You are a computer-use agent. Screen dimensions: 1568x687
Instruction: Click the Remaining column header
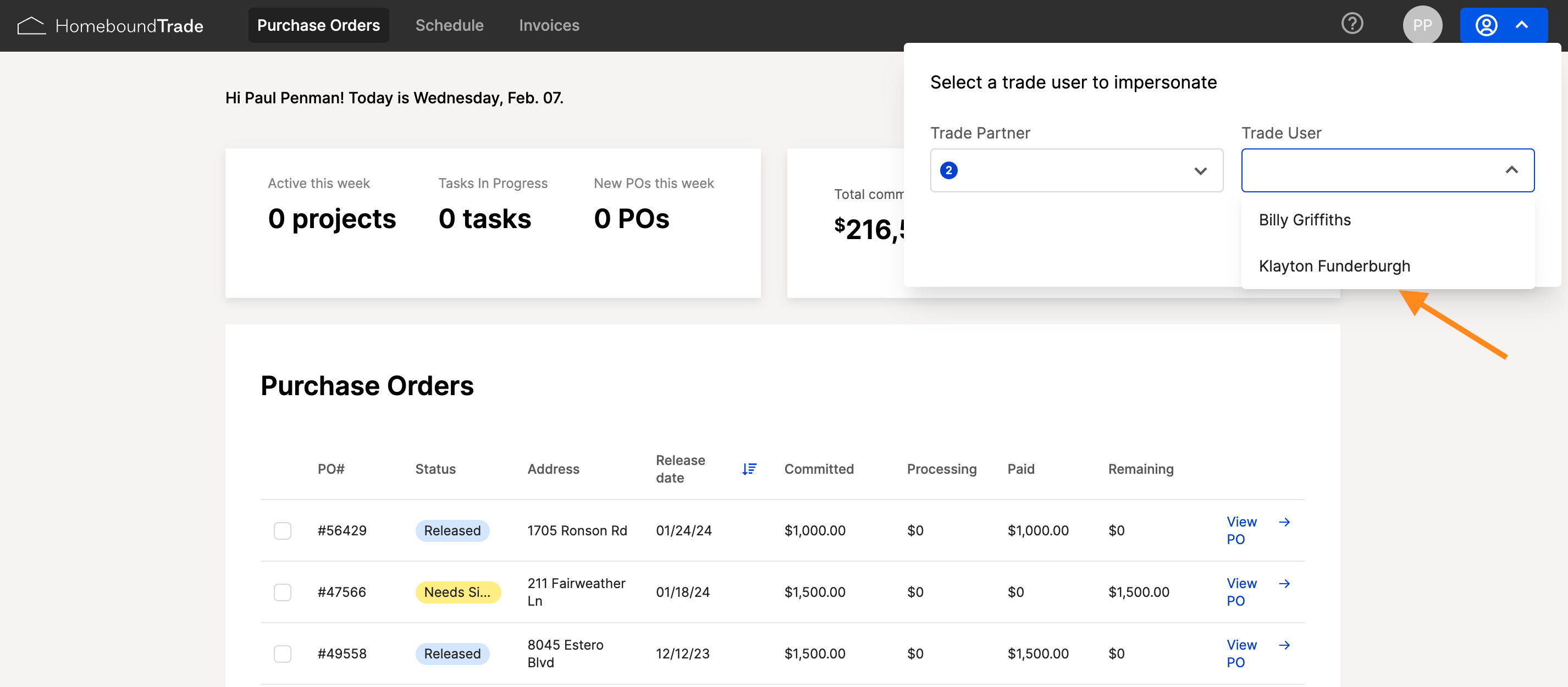coord(1140,469)
